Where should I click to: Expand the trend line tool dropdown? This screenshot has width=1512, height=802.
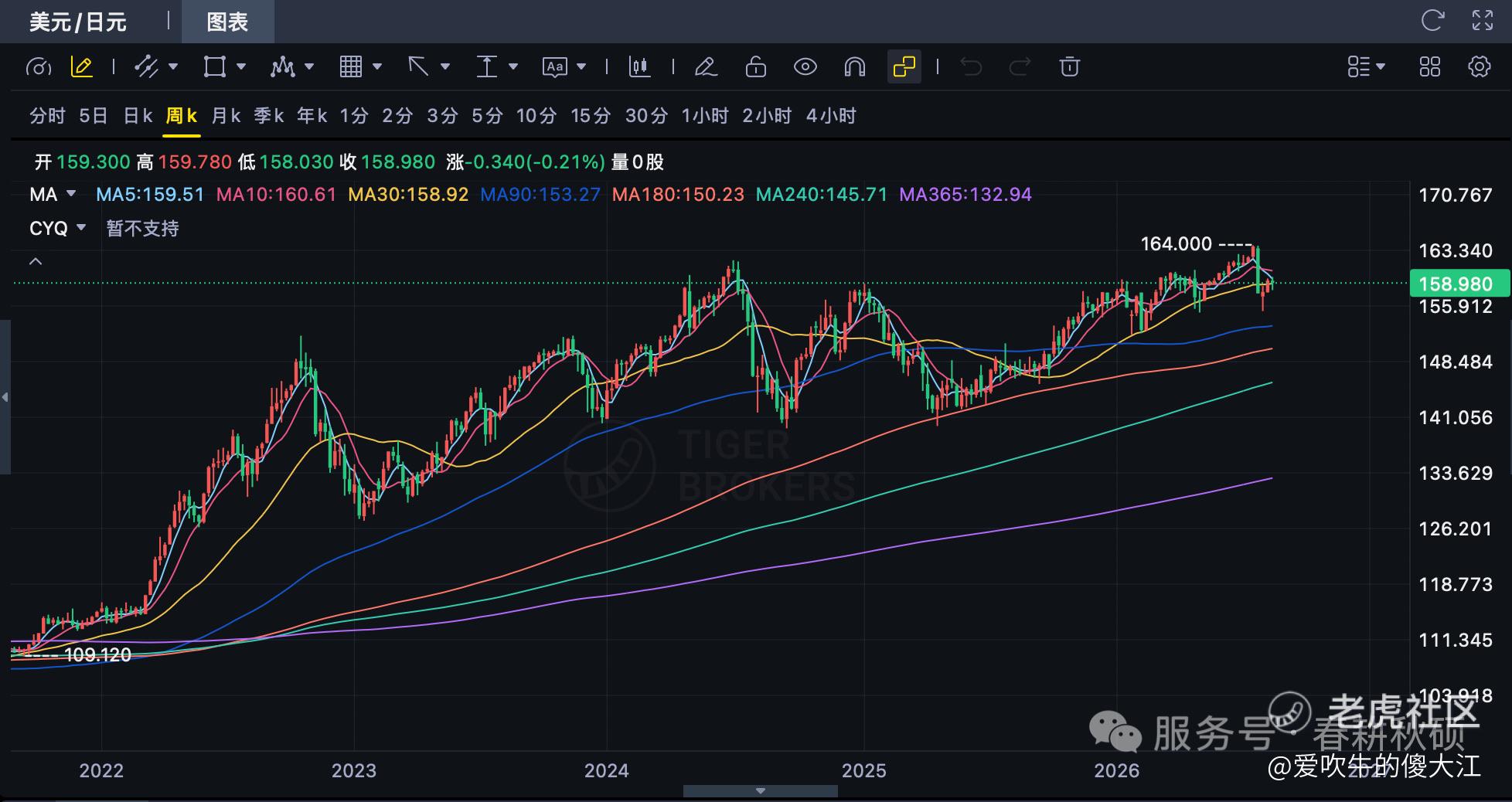pos(173,67)
